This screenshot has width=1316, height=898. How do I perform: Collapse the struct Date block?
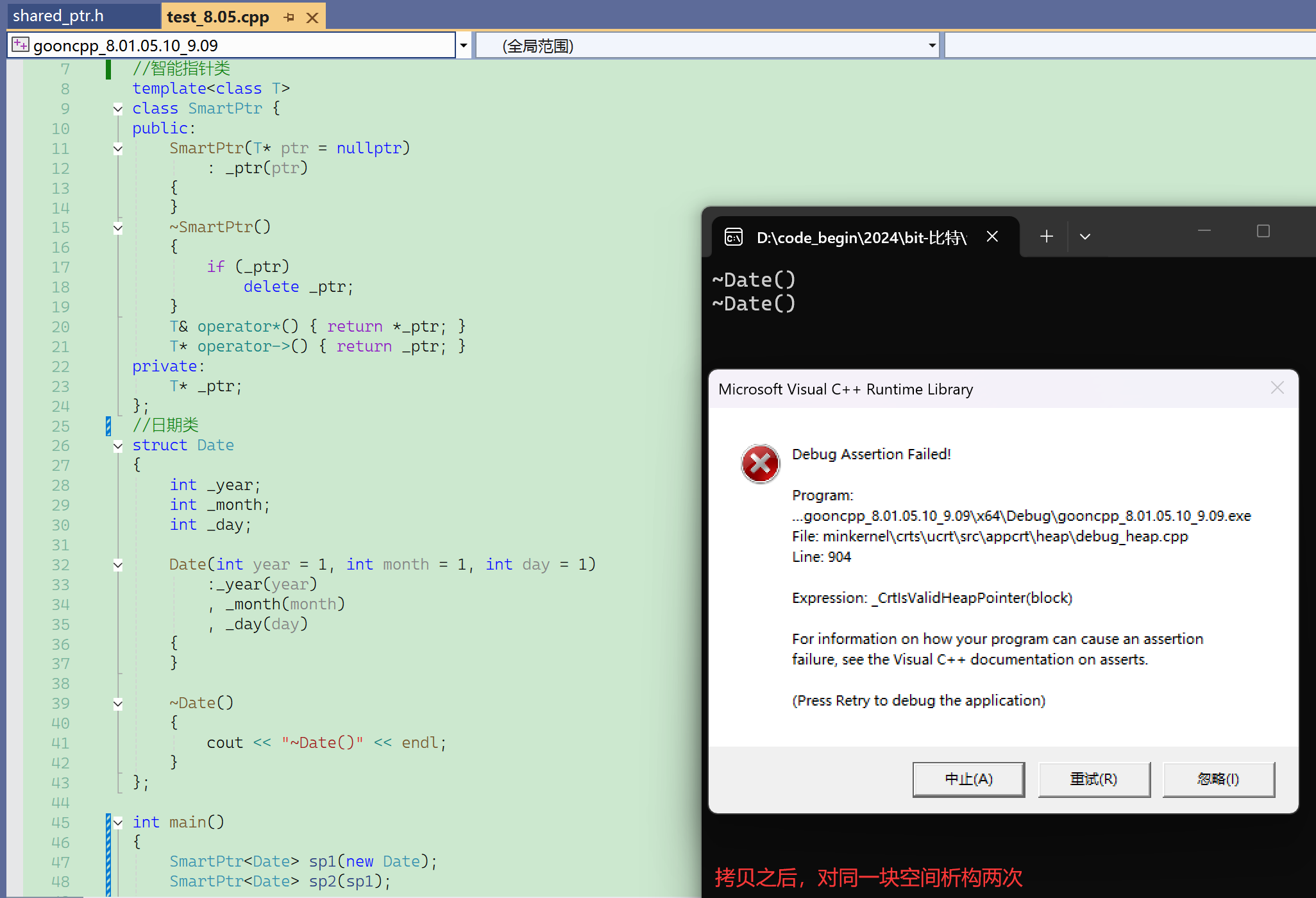118,446
